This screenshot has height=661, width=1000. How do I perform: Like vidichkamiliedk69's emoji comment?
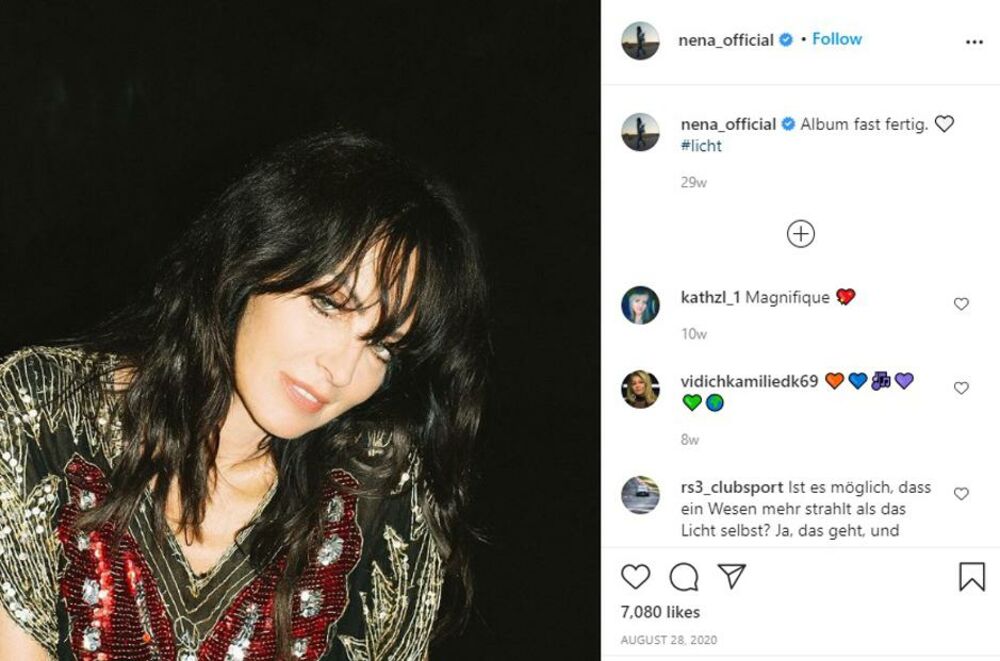coord(961,388)
